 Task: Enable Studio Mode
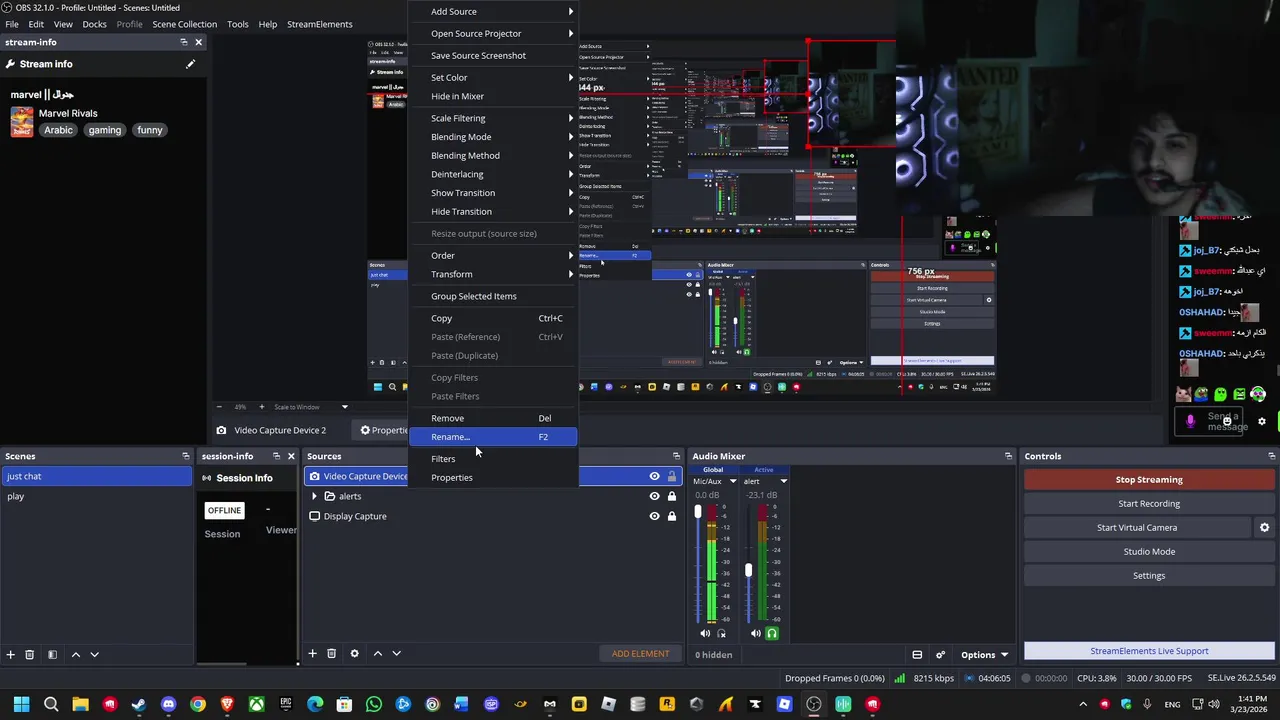coord(1149,551)
